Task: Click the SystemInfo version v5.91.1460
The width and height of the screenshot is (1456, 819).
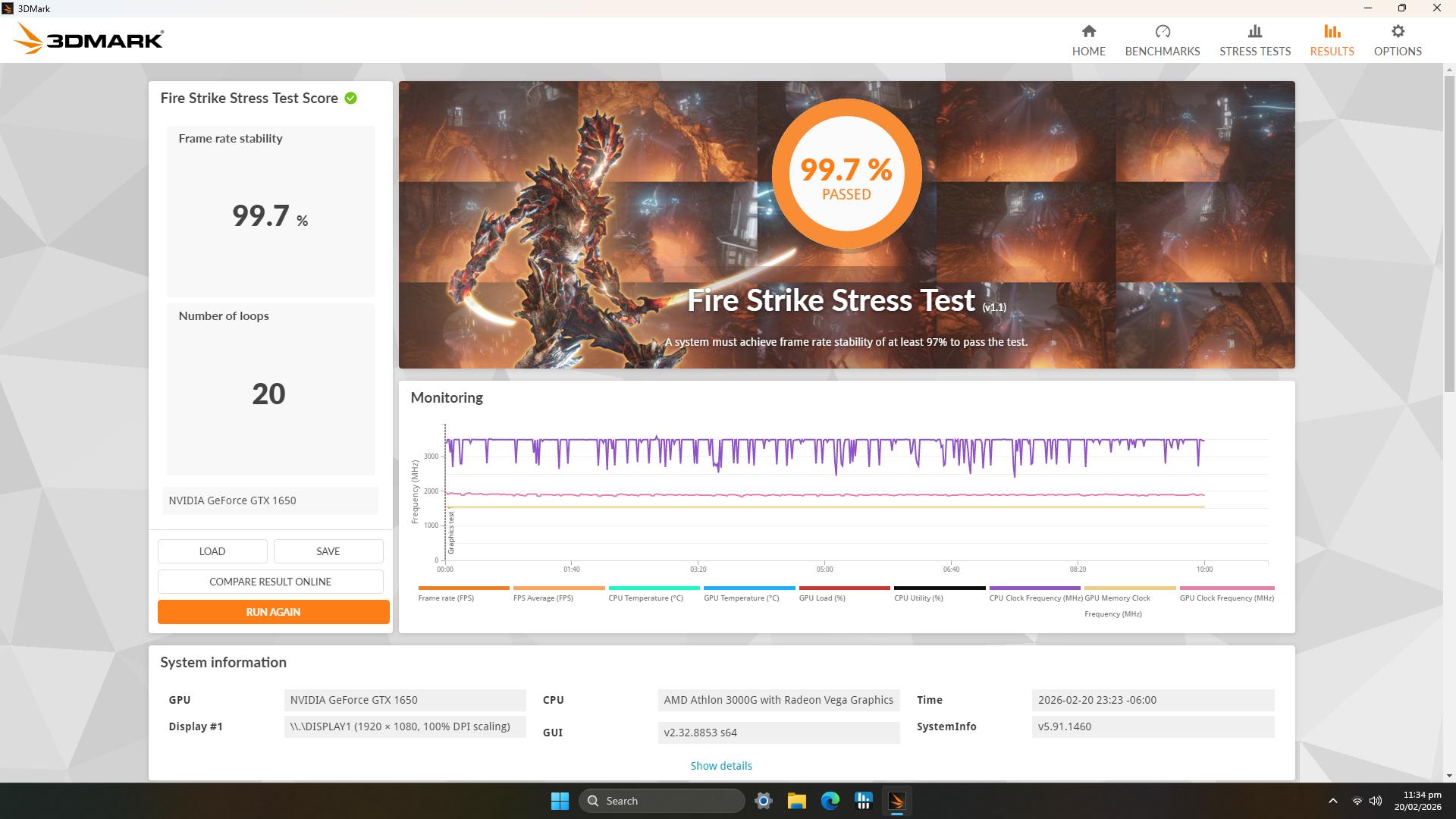Action: tap(1153, 726)
